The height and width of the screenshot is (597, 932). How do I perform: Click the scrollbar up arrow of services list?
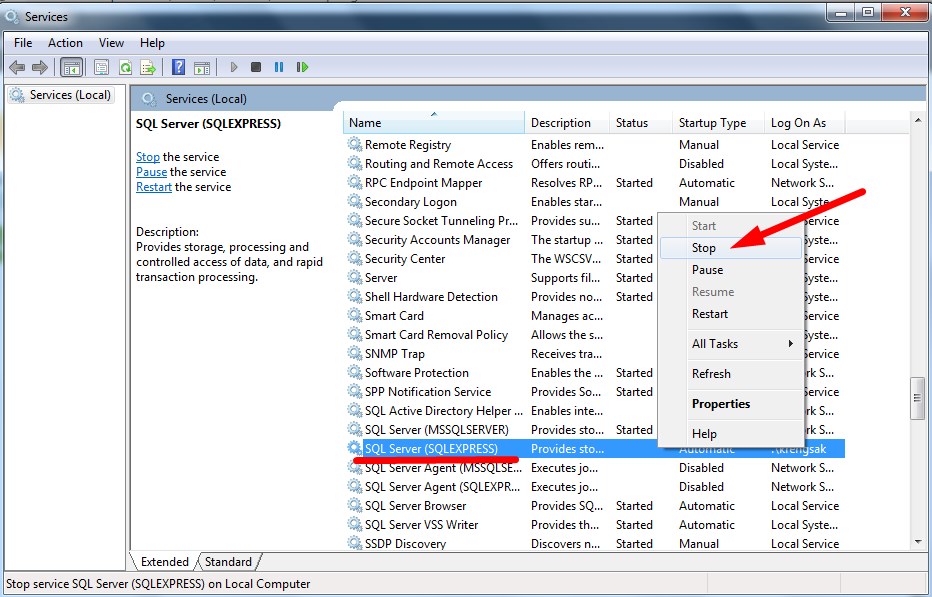coord(918,121)
